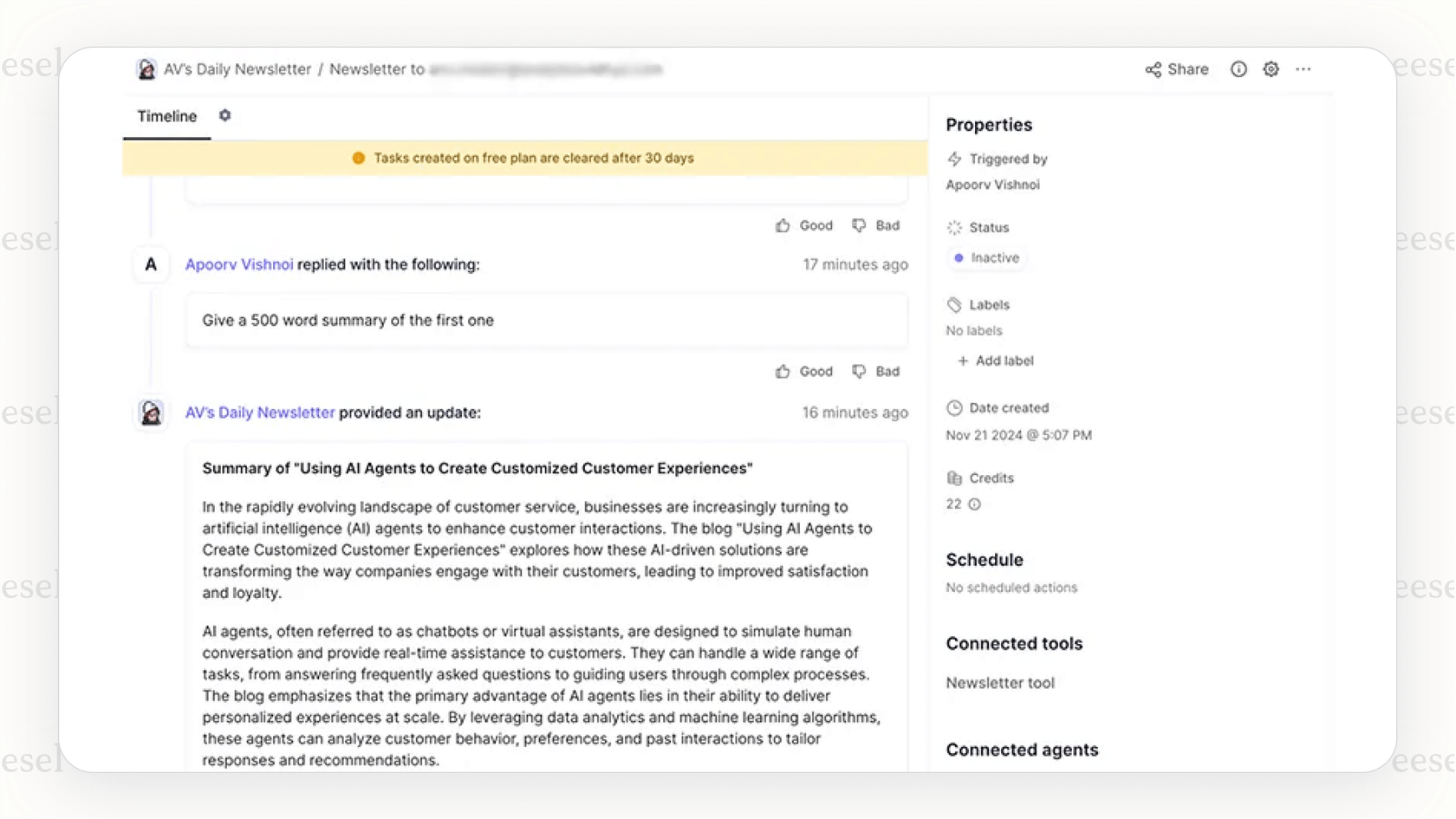Viewport: 1456px width, 819px height.
Task: Click the Labels tag icon in Properties
Action: coord(953,304)
